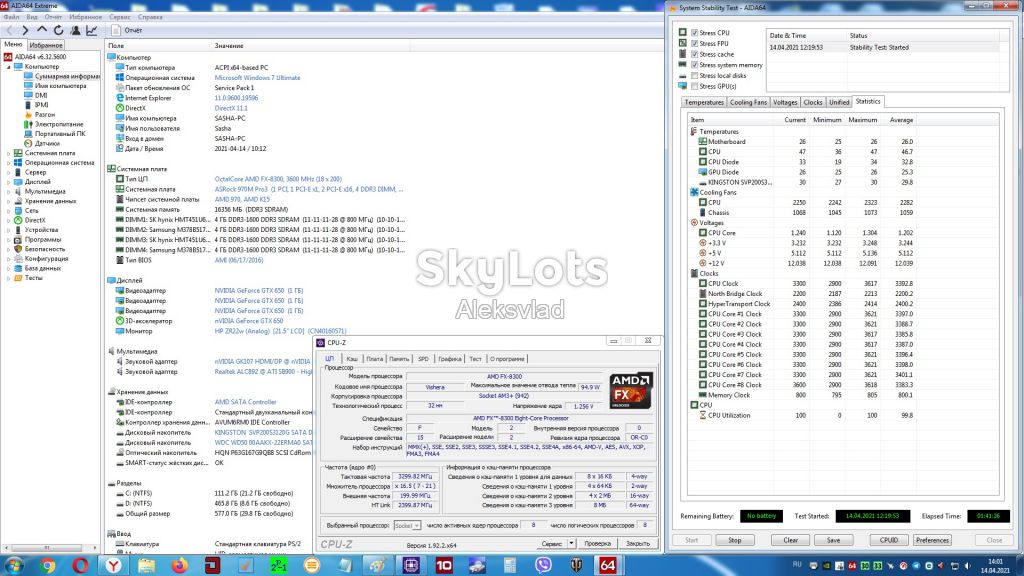Screen dimensions: 1024x576
Task: Open the Windows Start menu
Action: coord(14,565)
